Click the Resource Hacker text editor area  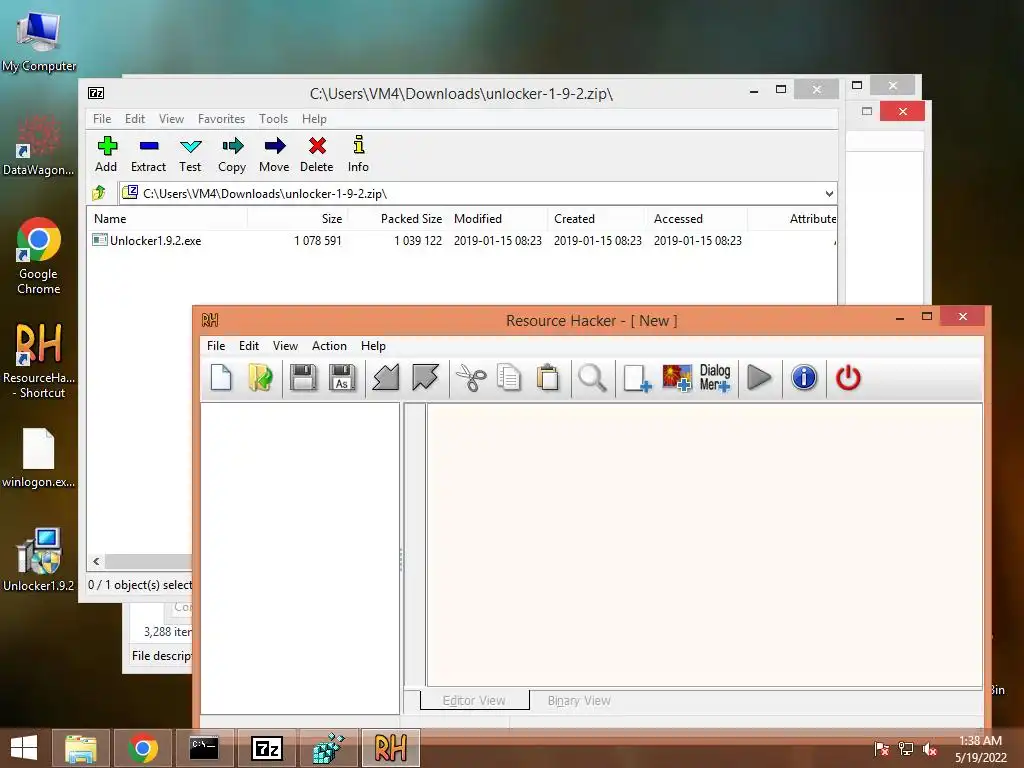pos(704,545)
